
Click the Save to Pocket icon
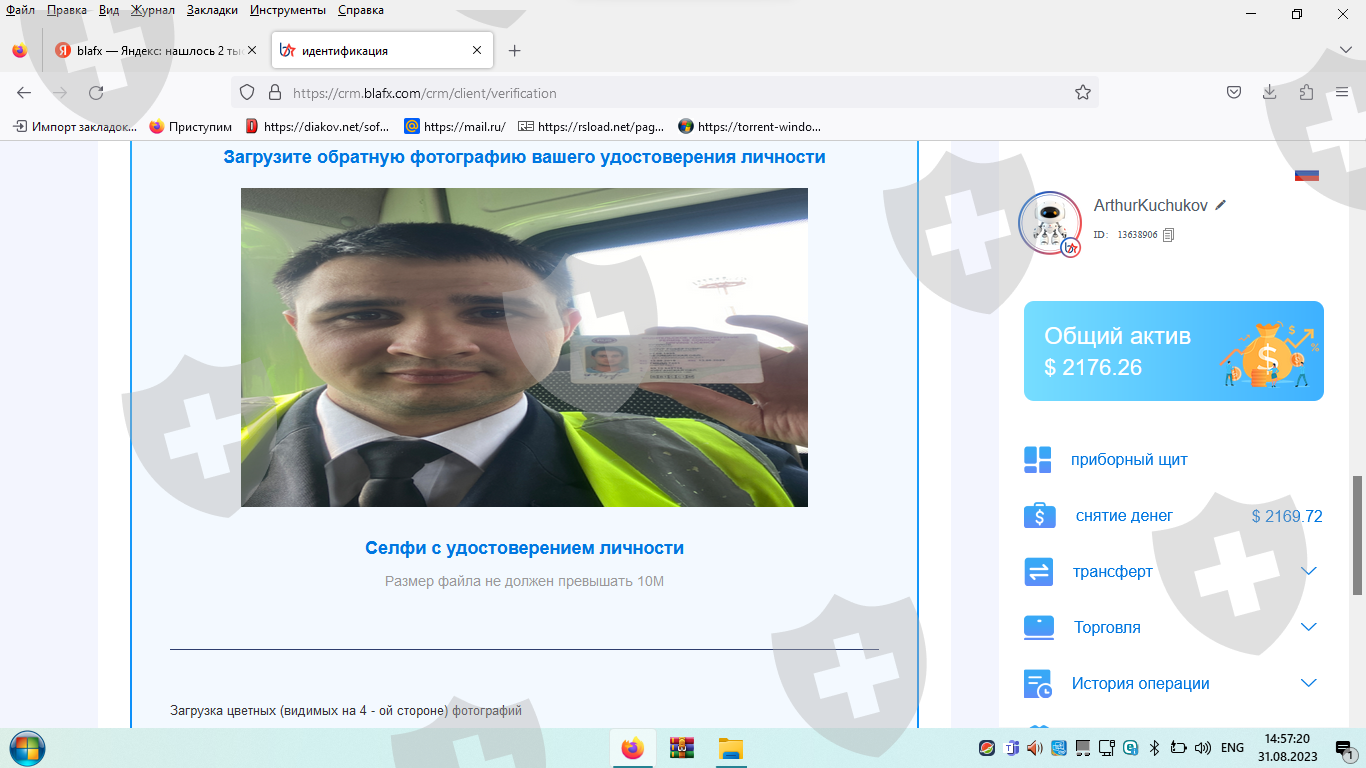pyautogui.click(x=1234, y=93)
